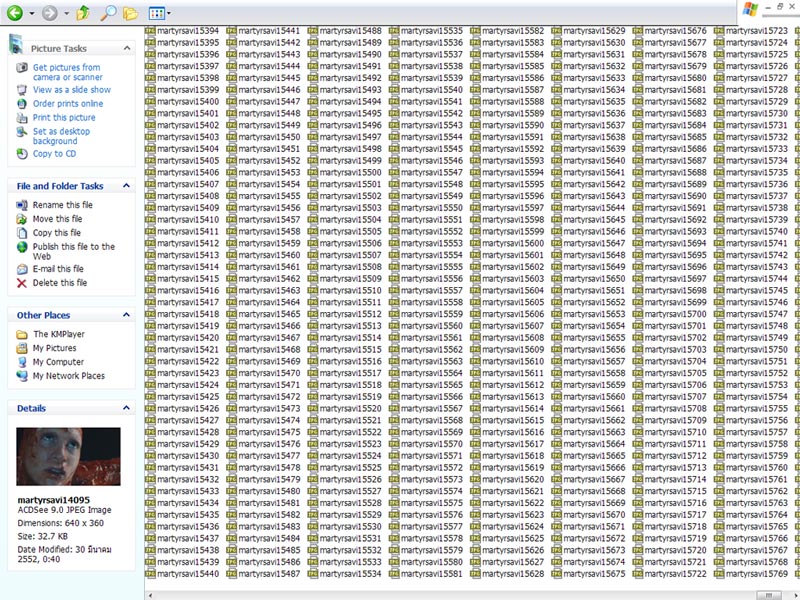Screen dimensions: 800x600
Task: Click the My Network Places icon
Action: (22, 376)
